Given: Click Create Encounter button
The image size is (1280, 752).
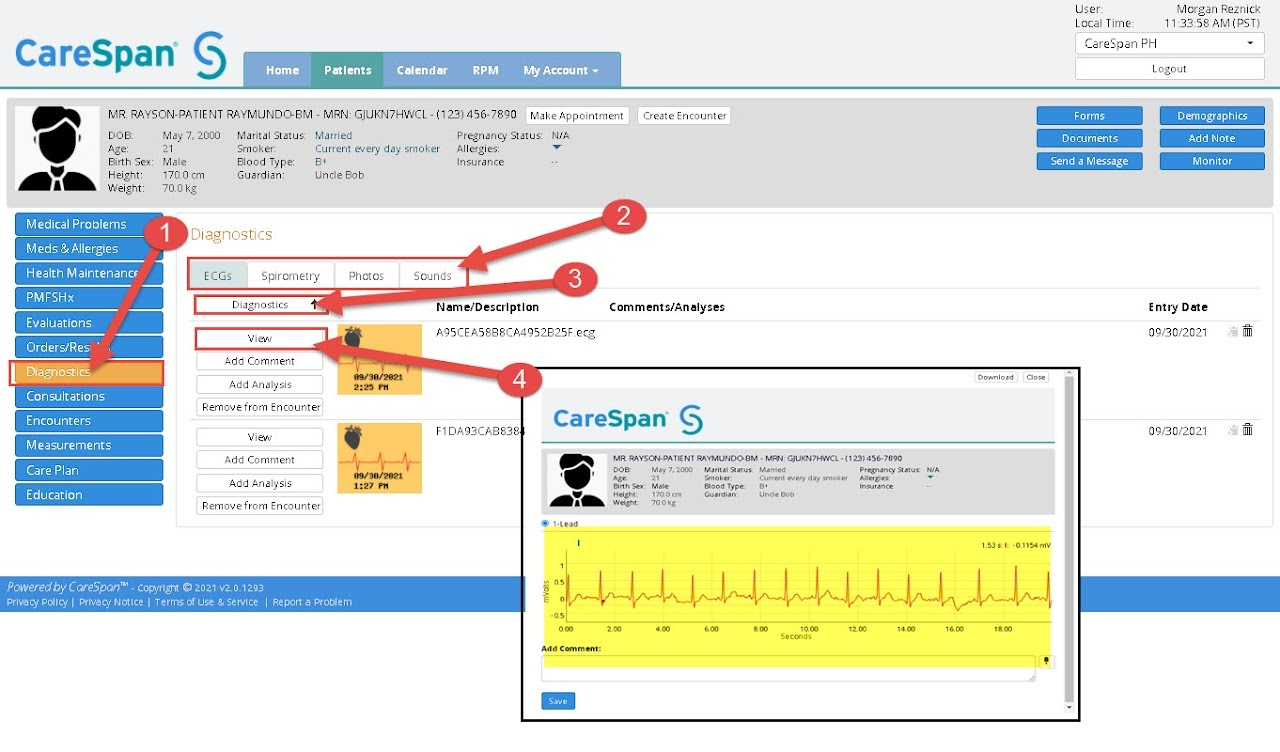Looking at the screenshot, I should (684, 116).
